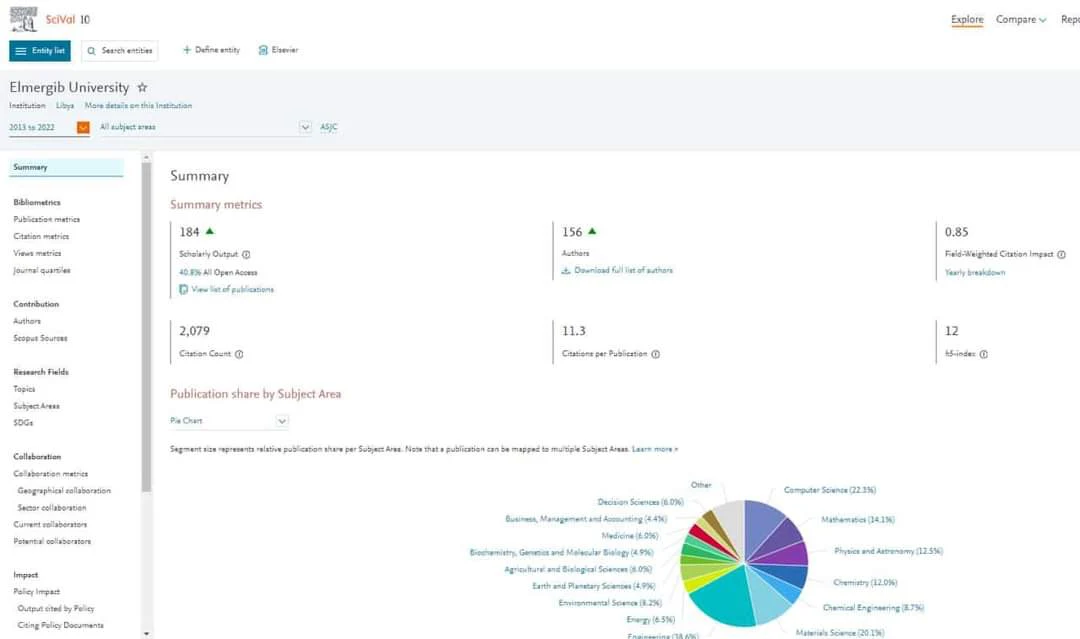The image size is (1080, 639).
Task: Click the Materials Science pie label
Action: pyautogui.click(x=840, y=633)
